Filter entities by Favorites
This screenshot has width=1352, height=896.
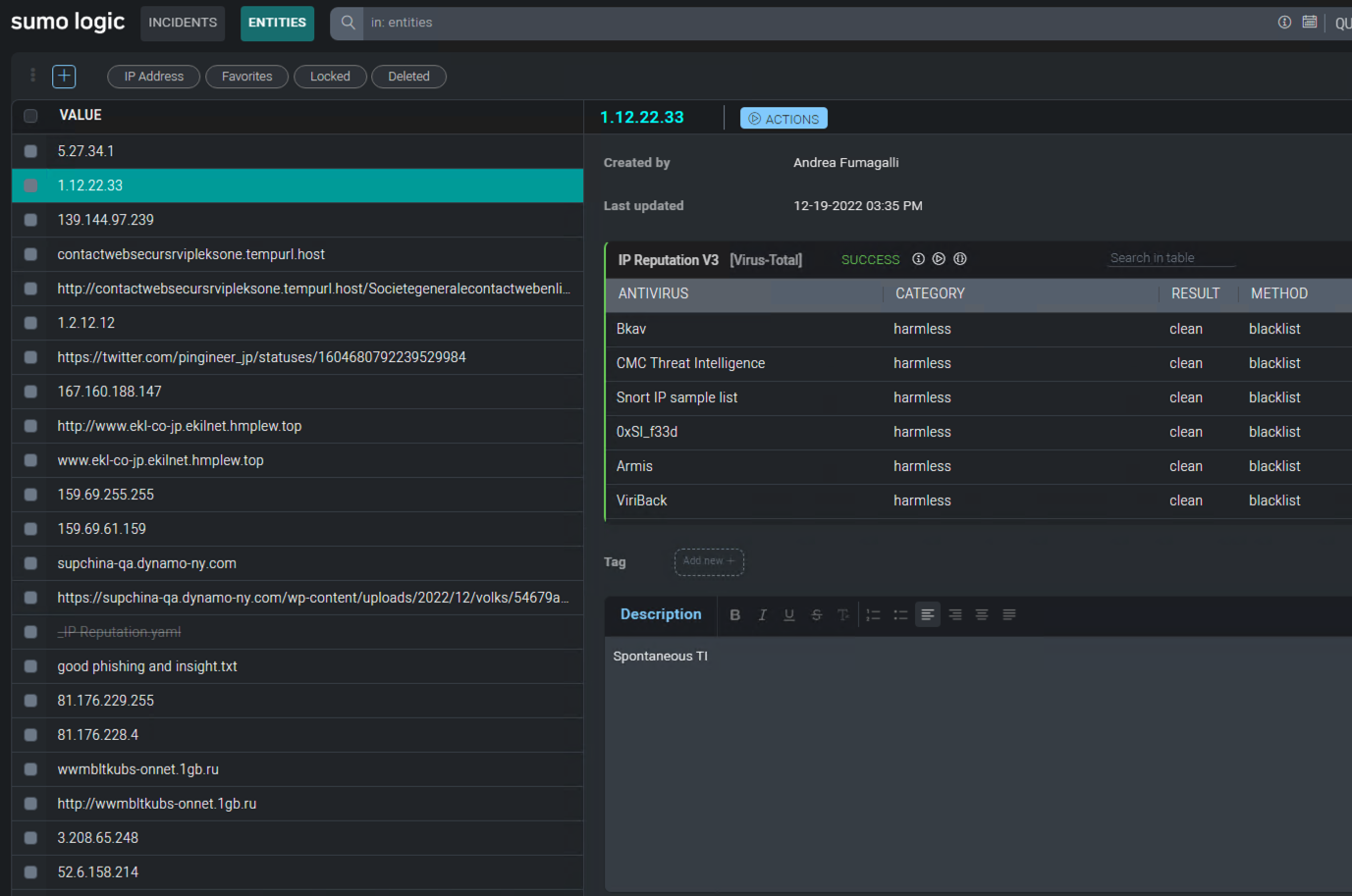(246, 77)
